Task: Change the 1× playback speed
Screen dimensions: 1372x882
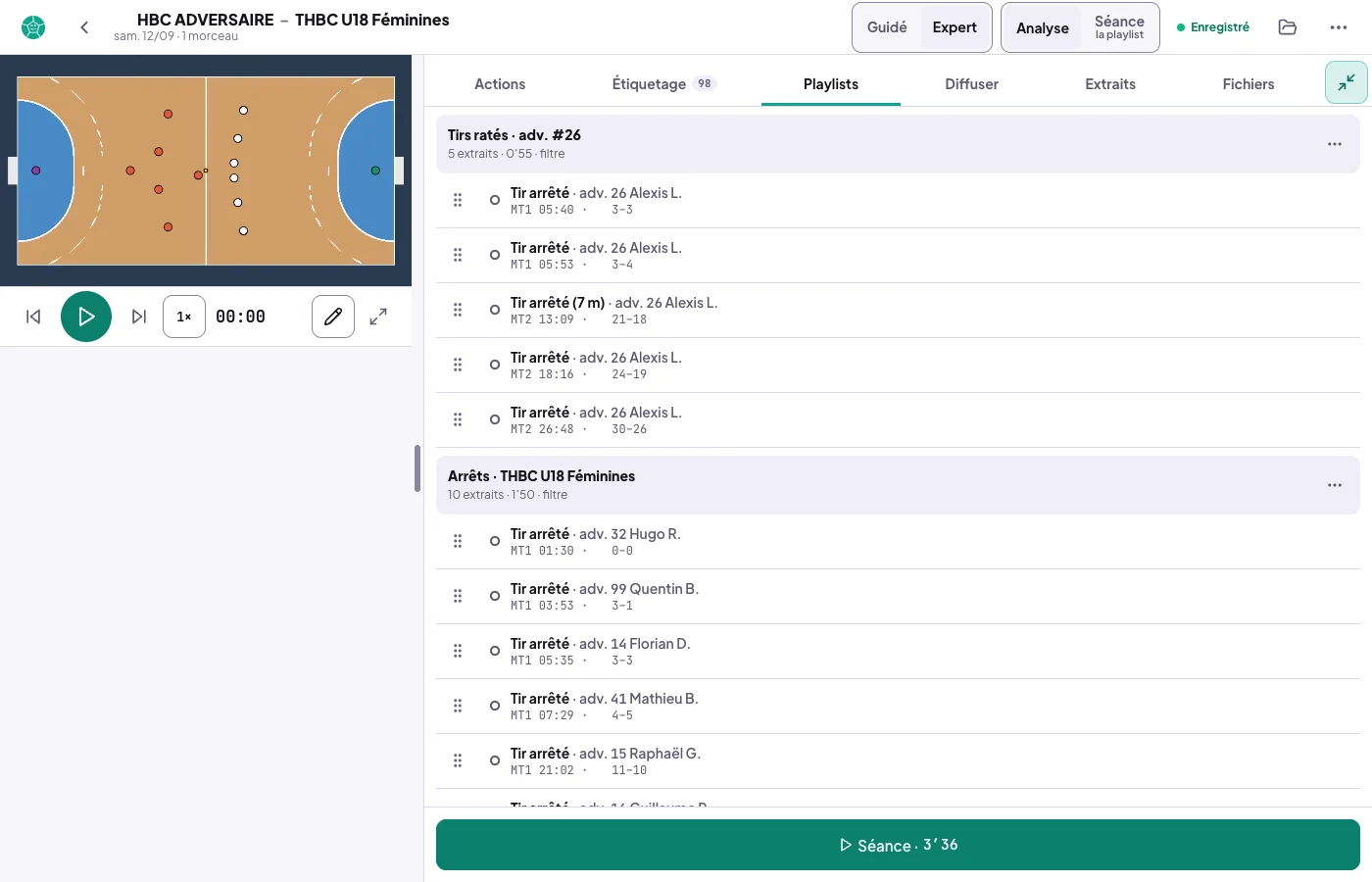Action: click(184, 317)
